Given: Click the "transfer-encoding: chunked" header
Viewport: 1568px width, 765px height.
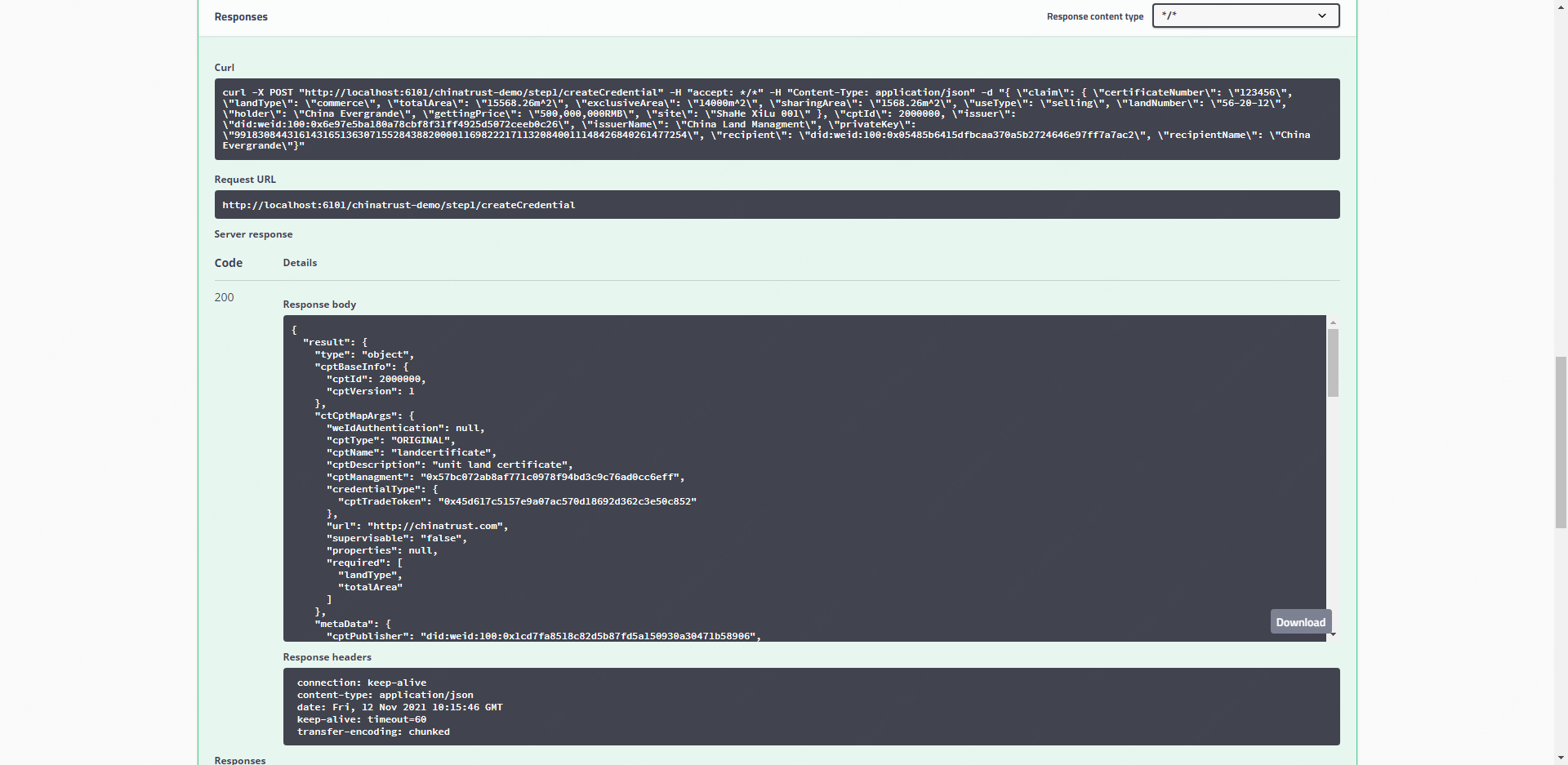Looking at the screenshot, I should (x=373, y=732).
